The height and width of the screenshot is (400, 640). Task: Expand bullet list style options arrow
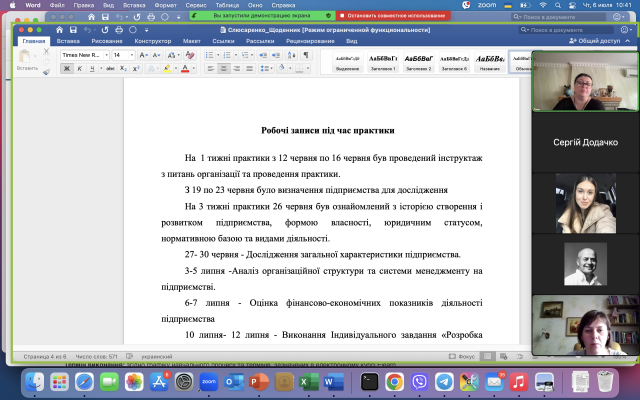click(x=218, y=55)
